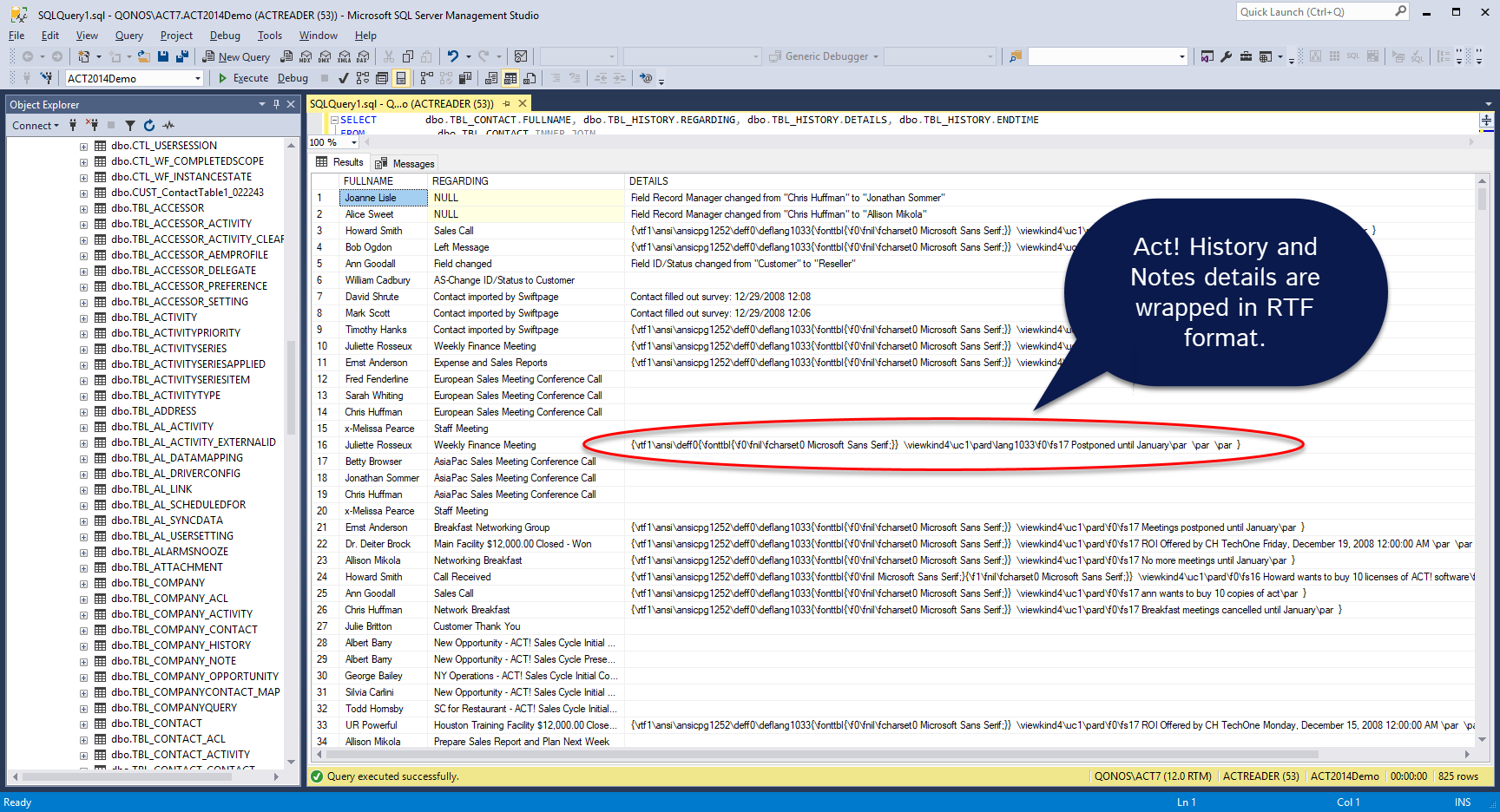1500x812 pixels.
Task: Switch to the Results tab
Action: tap(340, 162)
